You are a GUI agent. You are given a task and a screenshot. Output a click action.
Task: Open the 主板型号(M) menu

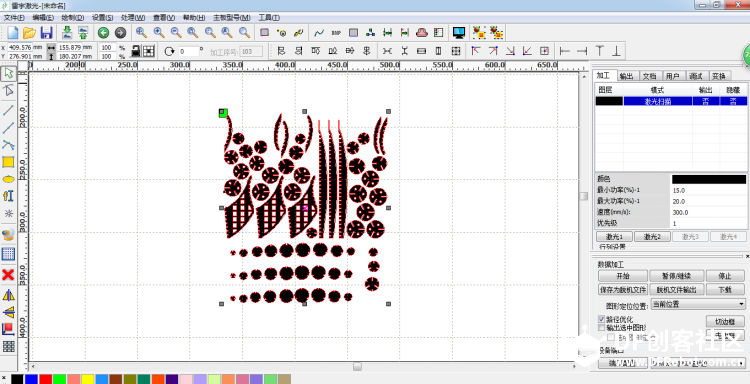tap(232, 18)
